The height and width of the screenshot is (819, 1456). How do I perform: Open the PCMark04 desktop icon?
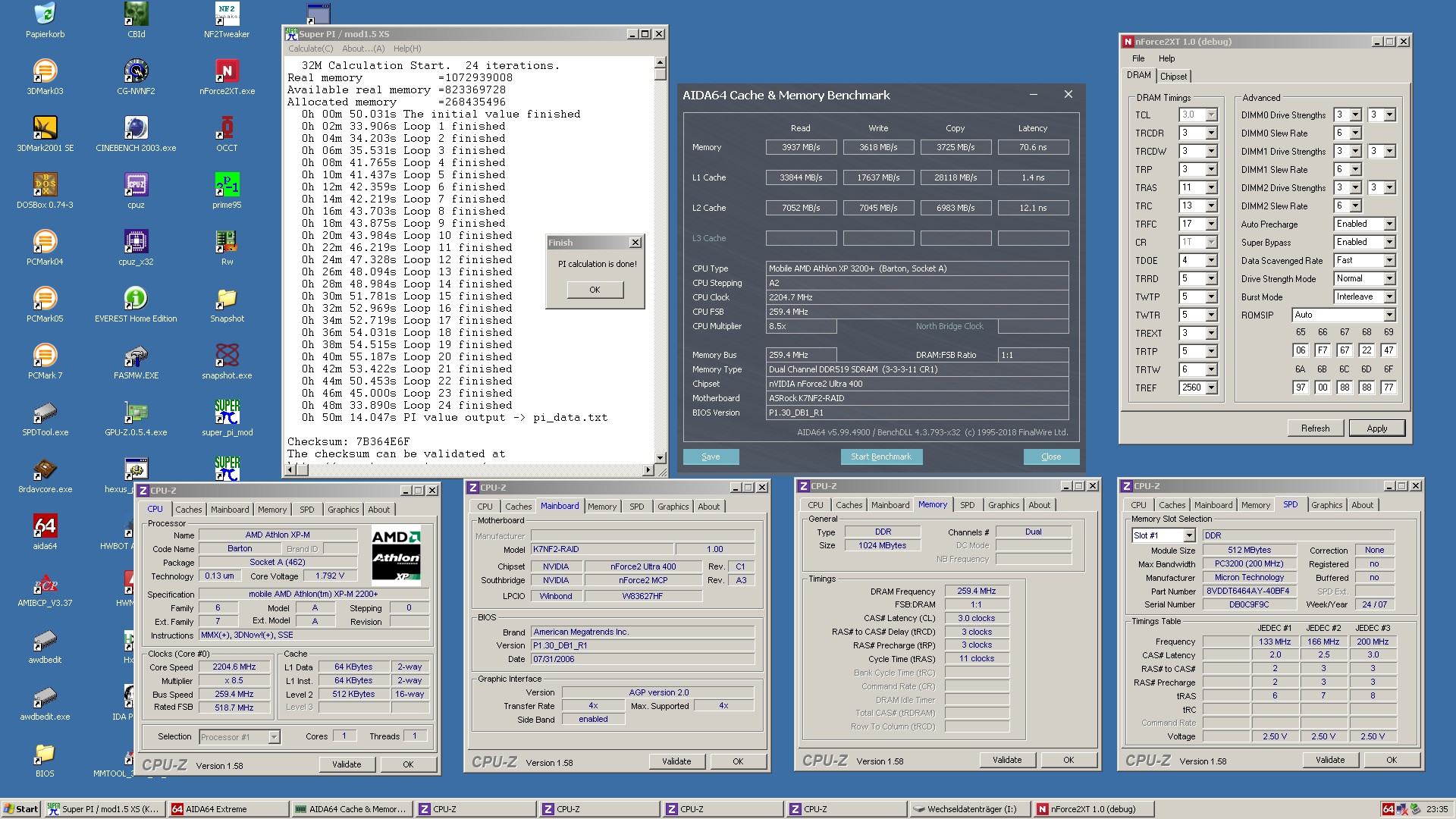click(x=45, y=247)
